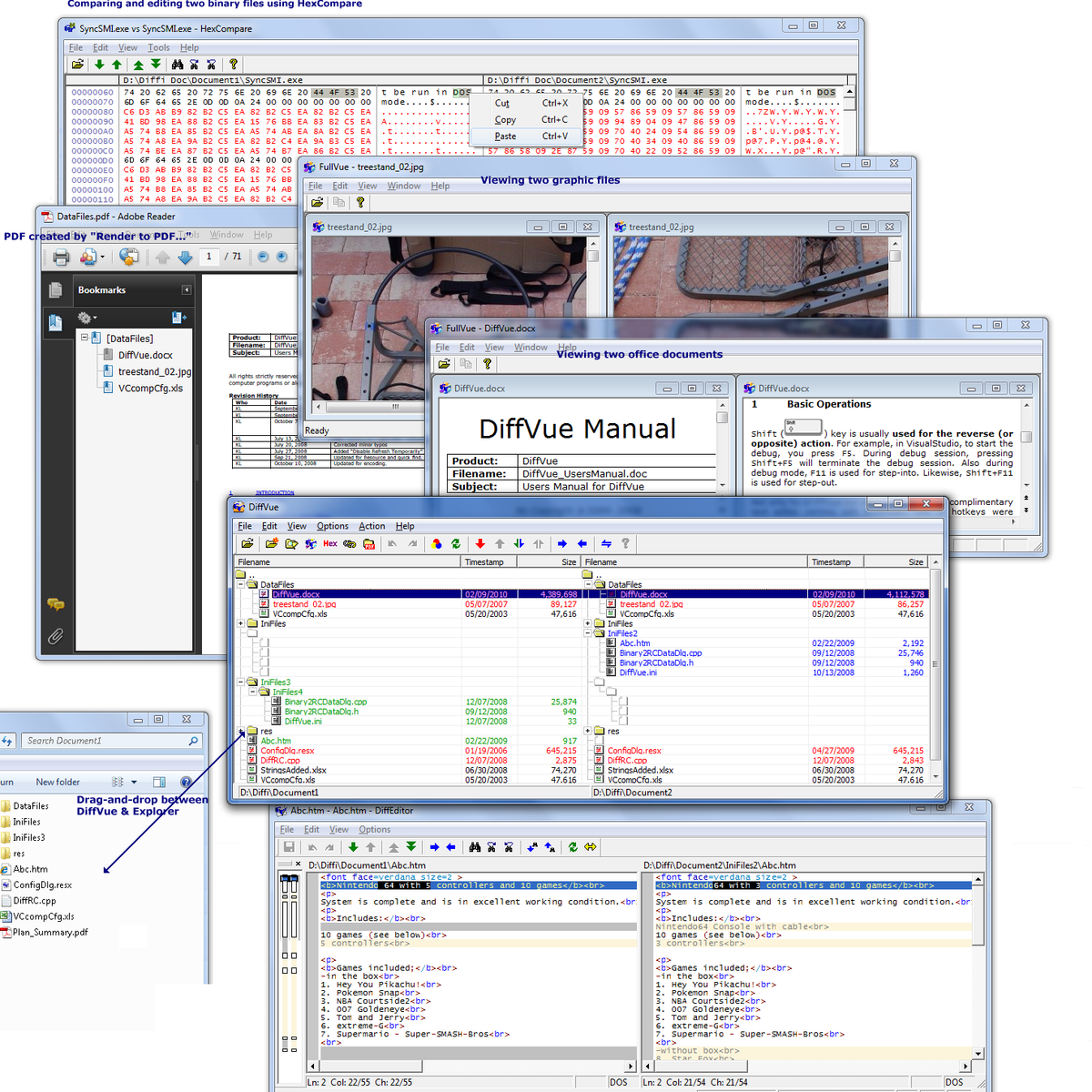Collapse the DataFiles folder in DiffVue right pane
The image size is (1092, 1092).
pos(589,585)
